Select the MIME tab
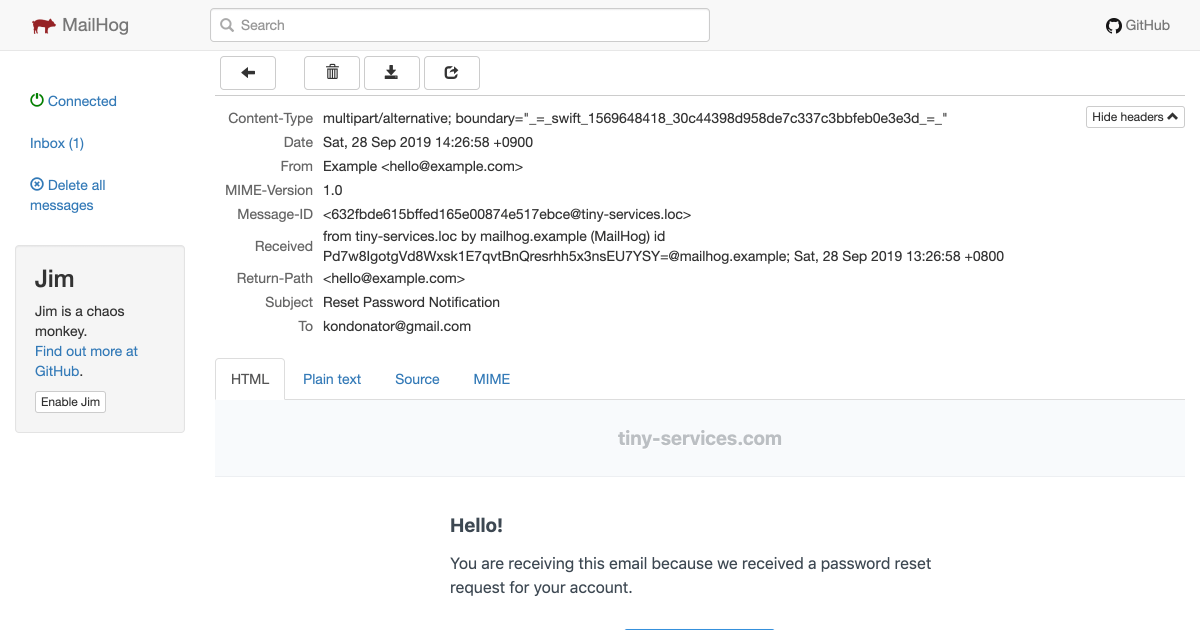The width and height of the screenshot is (1200, 630). click(491, 379)
